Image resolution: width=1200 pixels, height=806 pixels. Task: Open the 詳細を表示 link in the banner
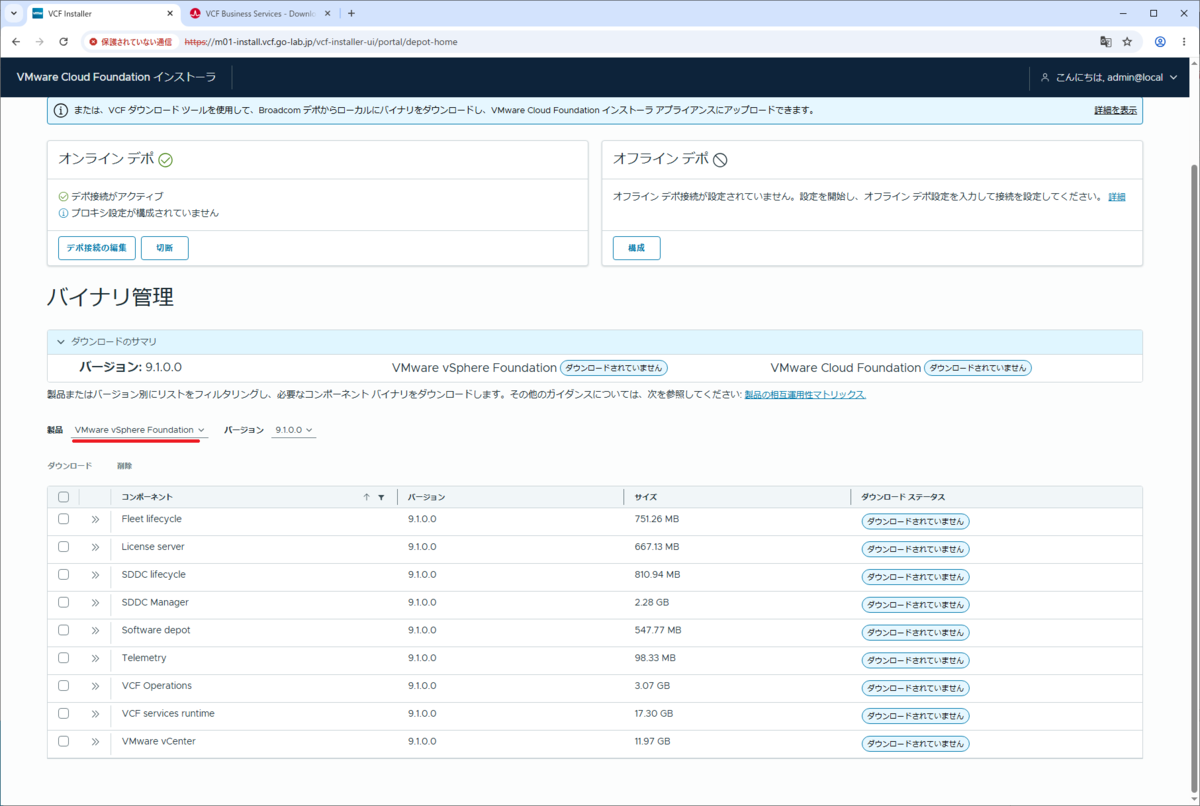pos(1115,110)
